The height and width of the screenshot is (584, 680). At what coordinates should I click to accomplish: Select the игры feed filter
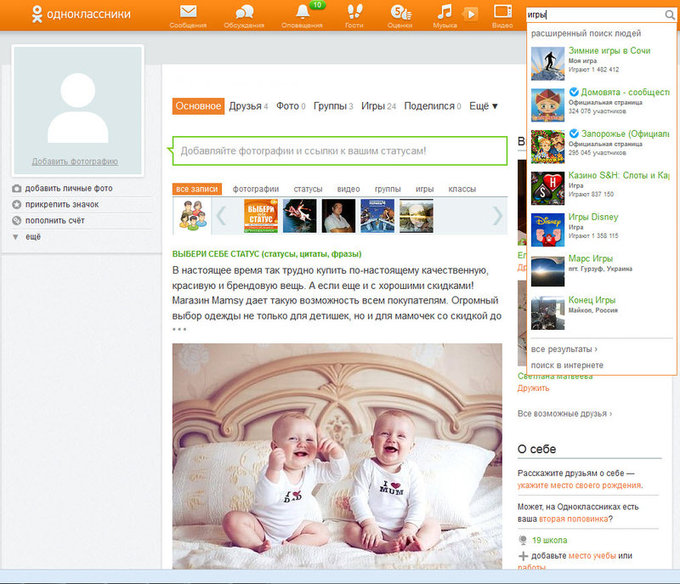point(425,189)
